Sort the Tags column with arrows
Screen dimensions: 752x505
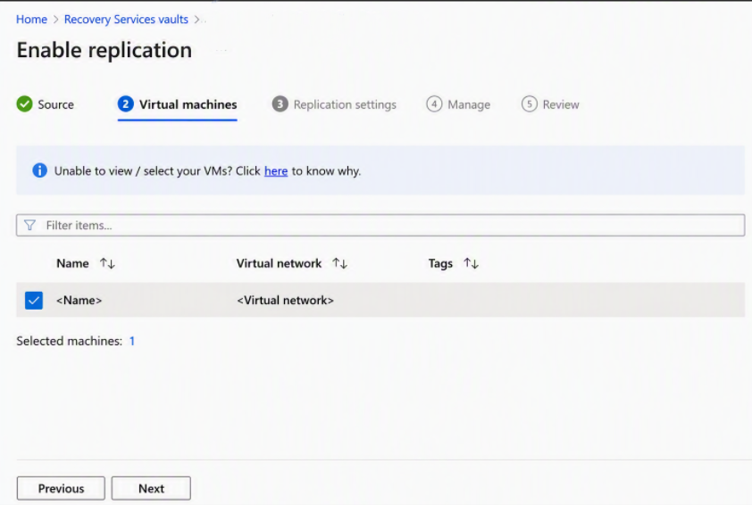tap(471, 263)
